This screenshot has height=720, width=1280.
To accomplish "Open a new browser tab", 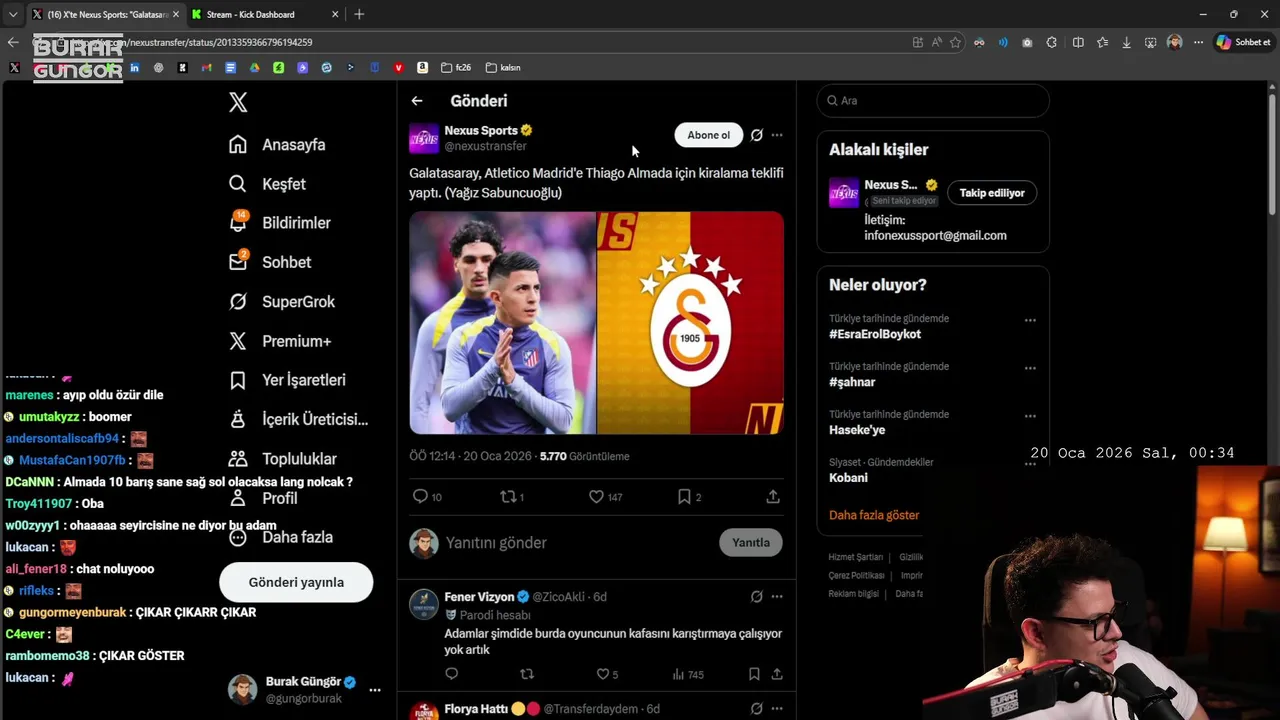I will 359,14.
